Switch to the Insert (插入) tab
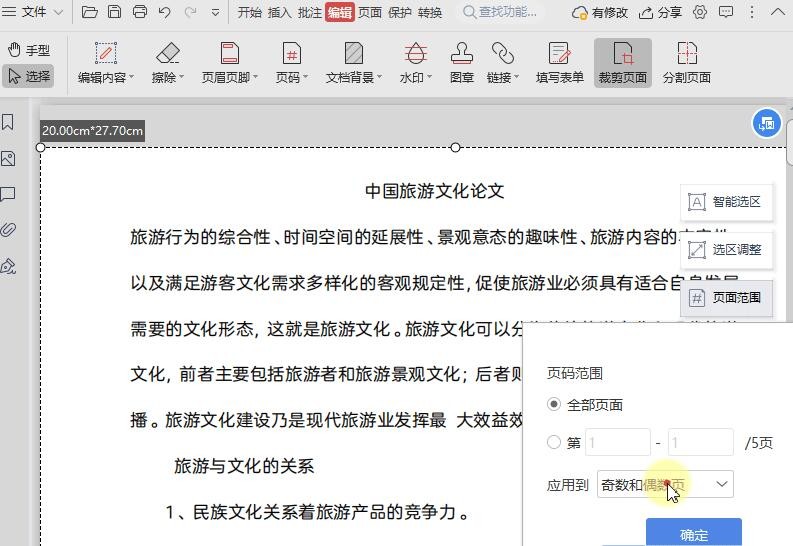 tap(279, 12)
